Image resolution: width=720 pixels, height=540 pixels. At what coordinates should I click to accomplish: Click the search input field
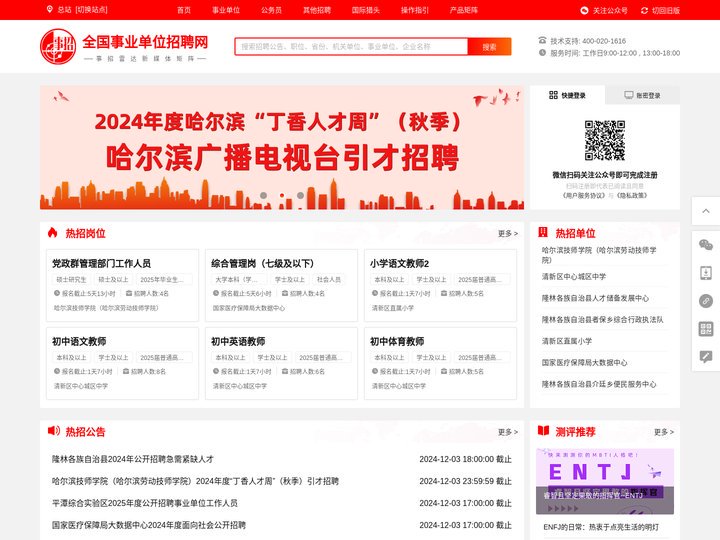tap(351, 46)
